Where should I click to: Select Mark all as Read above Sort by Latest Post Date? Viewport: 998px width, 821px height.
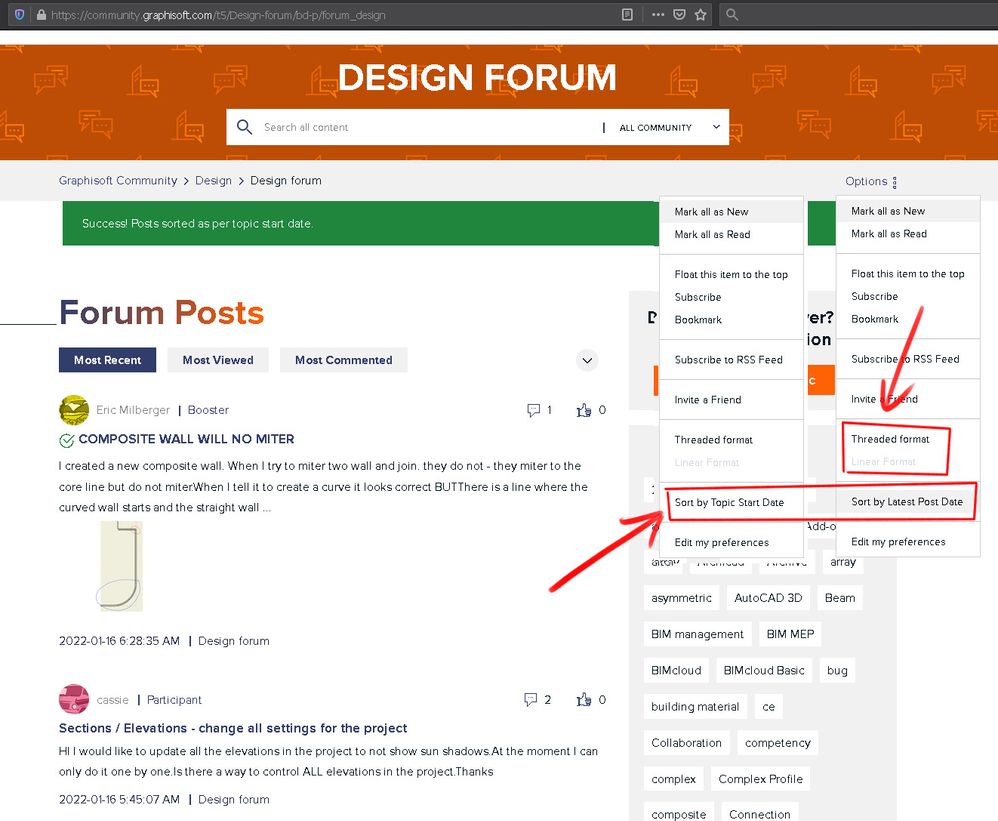click(889, 234)
